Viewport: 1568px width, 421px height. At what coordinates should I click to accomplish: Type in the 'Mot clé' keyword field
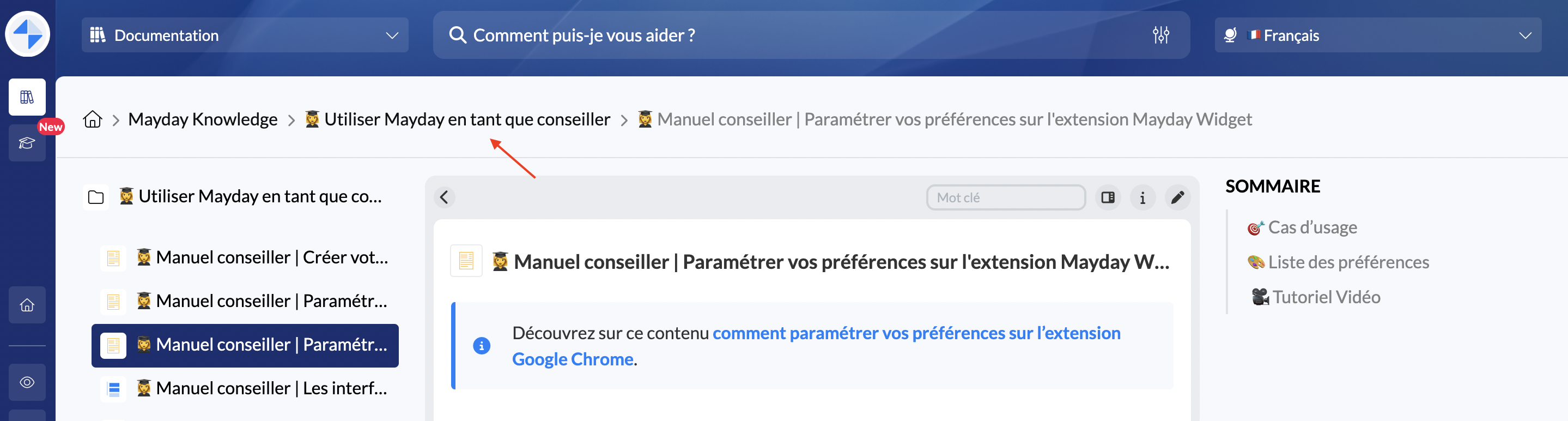click(1006, 197)
